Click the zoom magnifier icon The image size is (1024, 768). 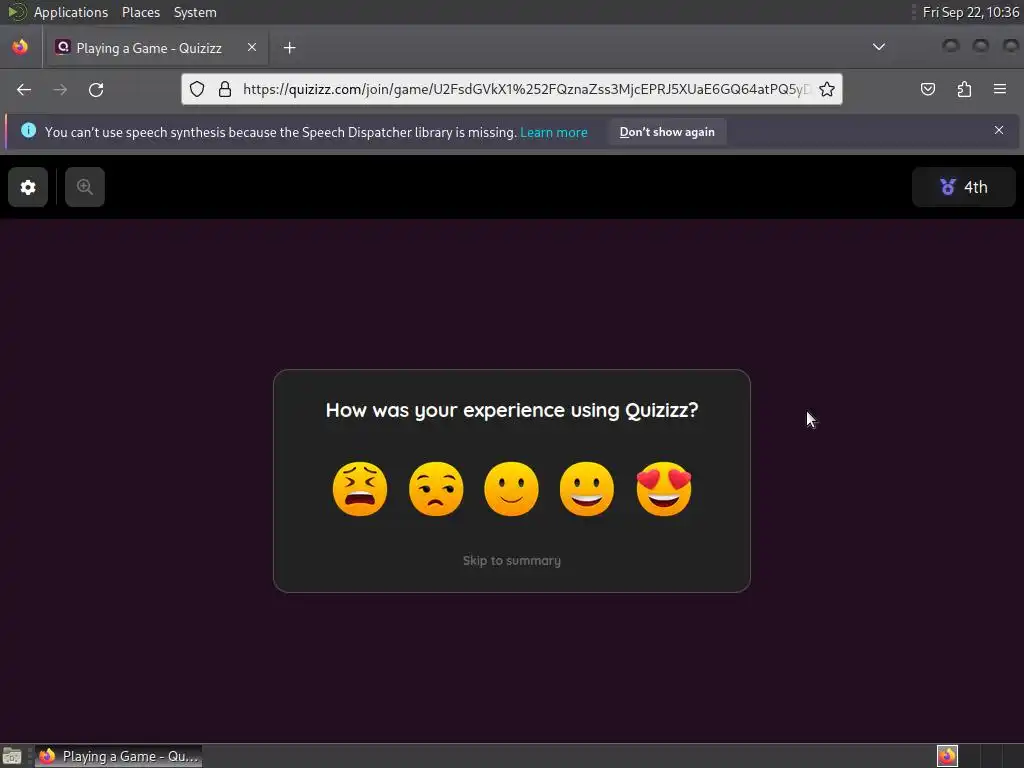(85, 187)
